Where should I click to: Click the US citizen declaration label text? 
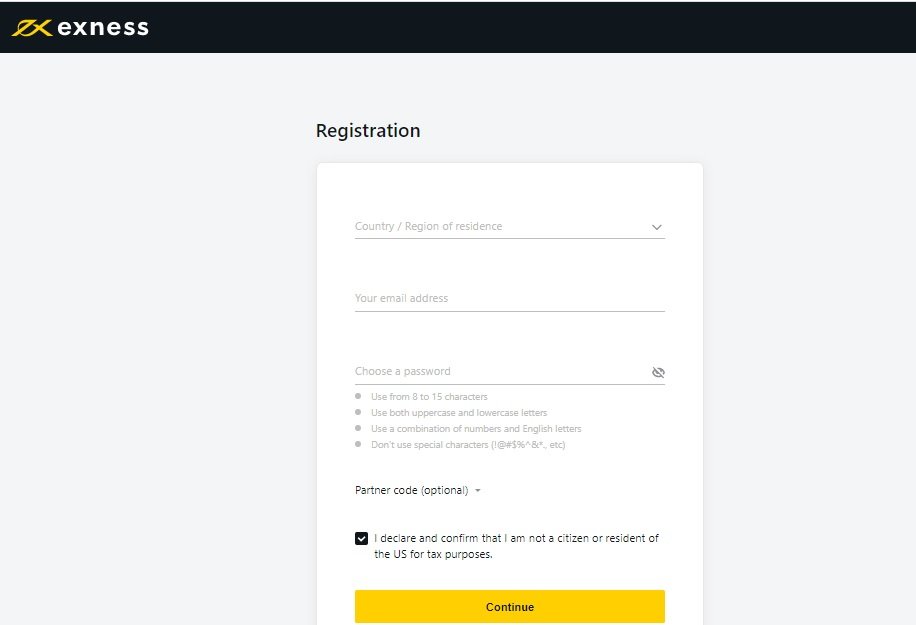click(516, 546)
